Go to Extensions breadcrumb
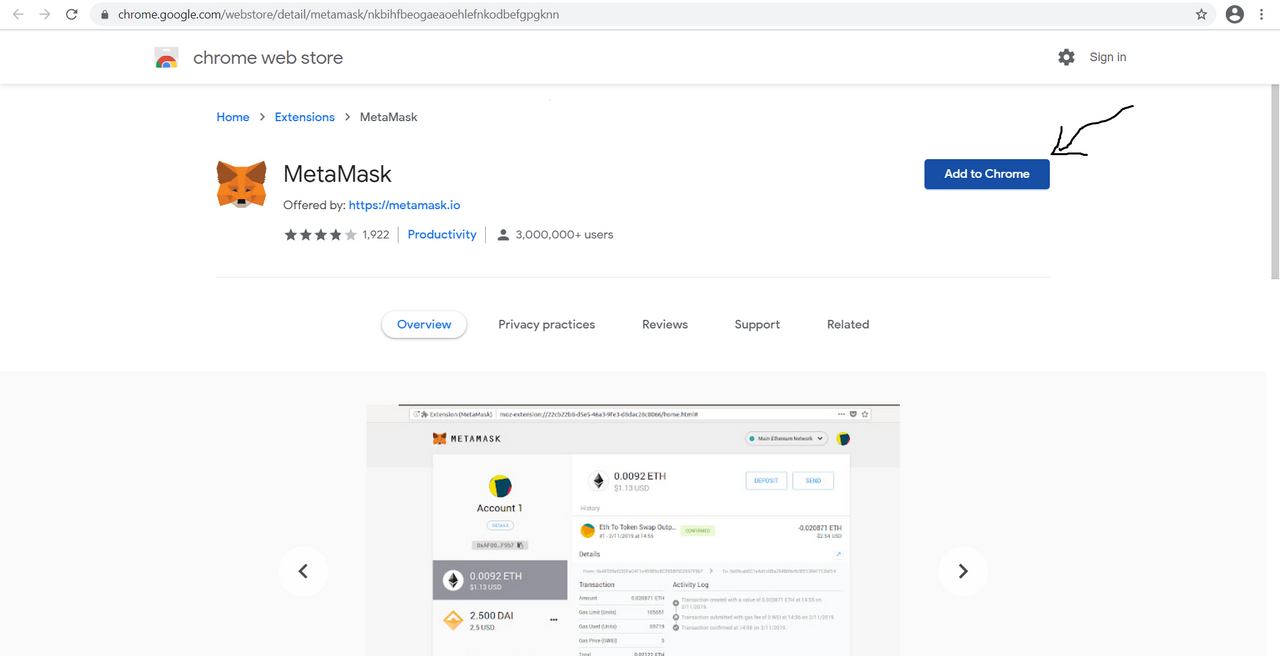 pos(305,117)
